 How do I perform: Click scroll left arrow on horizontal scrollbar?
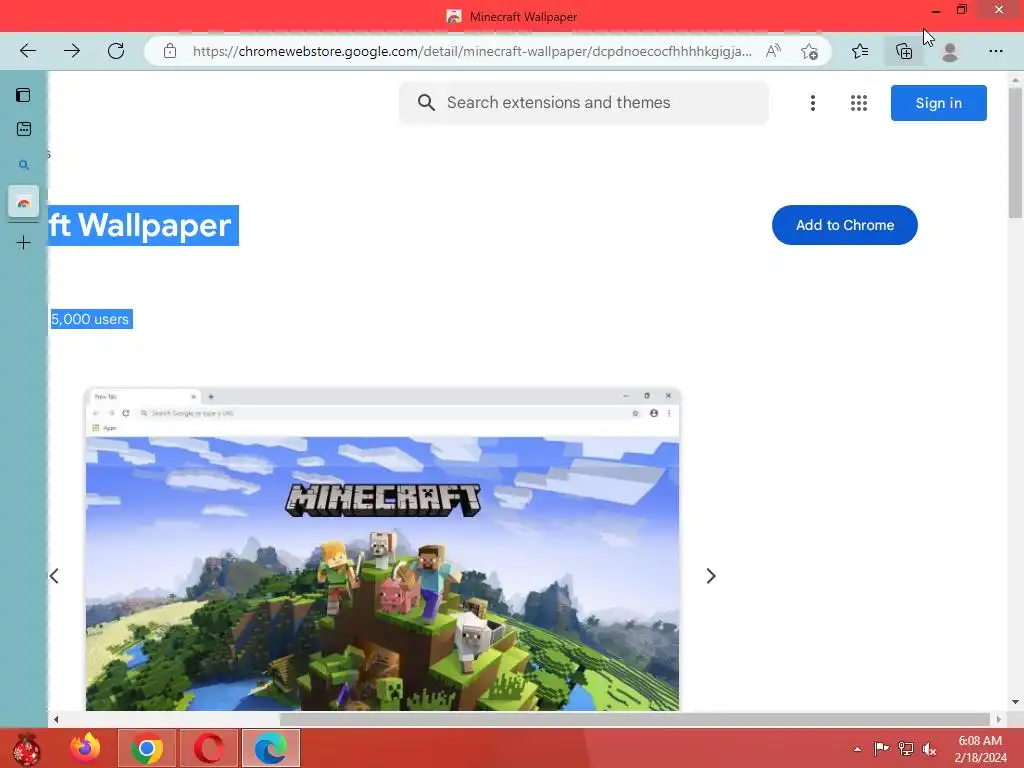point(56,720)
